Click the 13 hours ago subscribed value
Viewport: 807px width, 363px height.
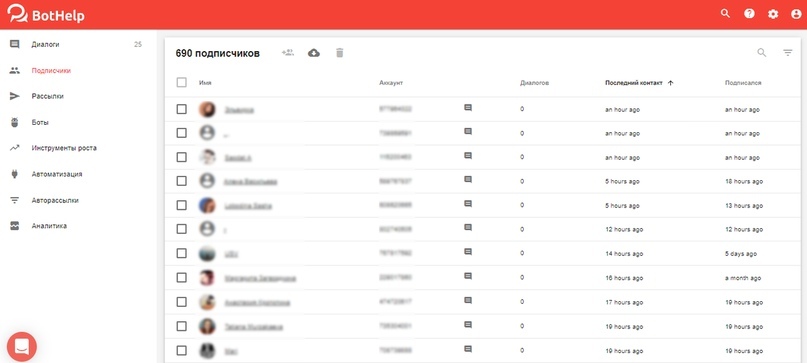pyautogui.click(x=744, y=206)
